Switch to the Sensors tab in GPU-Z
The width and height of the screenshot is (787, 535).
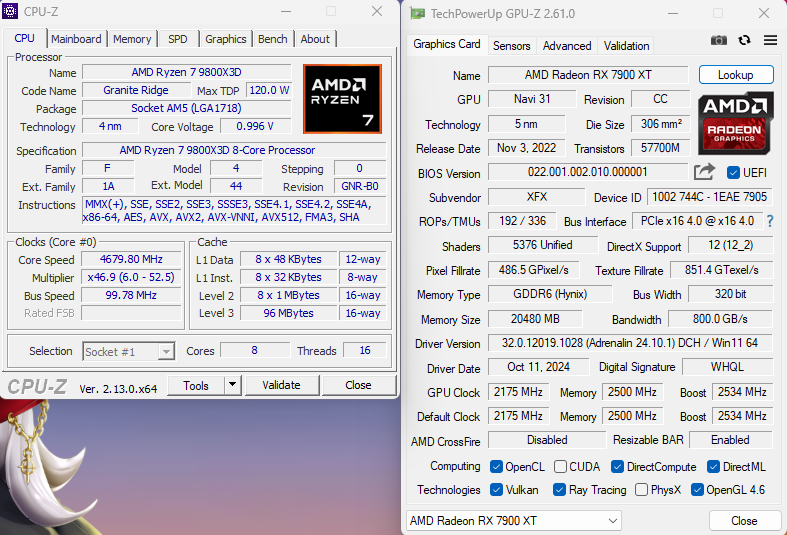coord(511,46)
